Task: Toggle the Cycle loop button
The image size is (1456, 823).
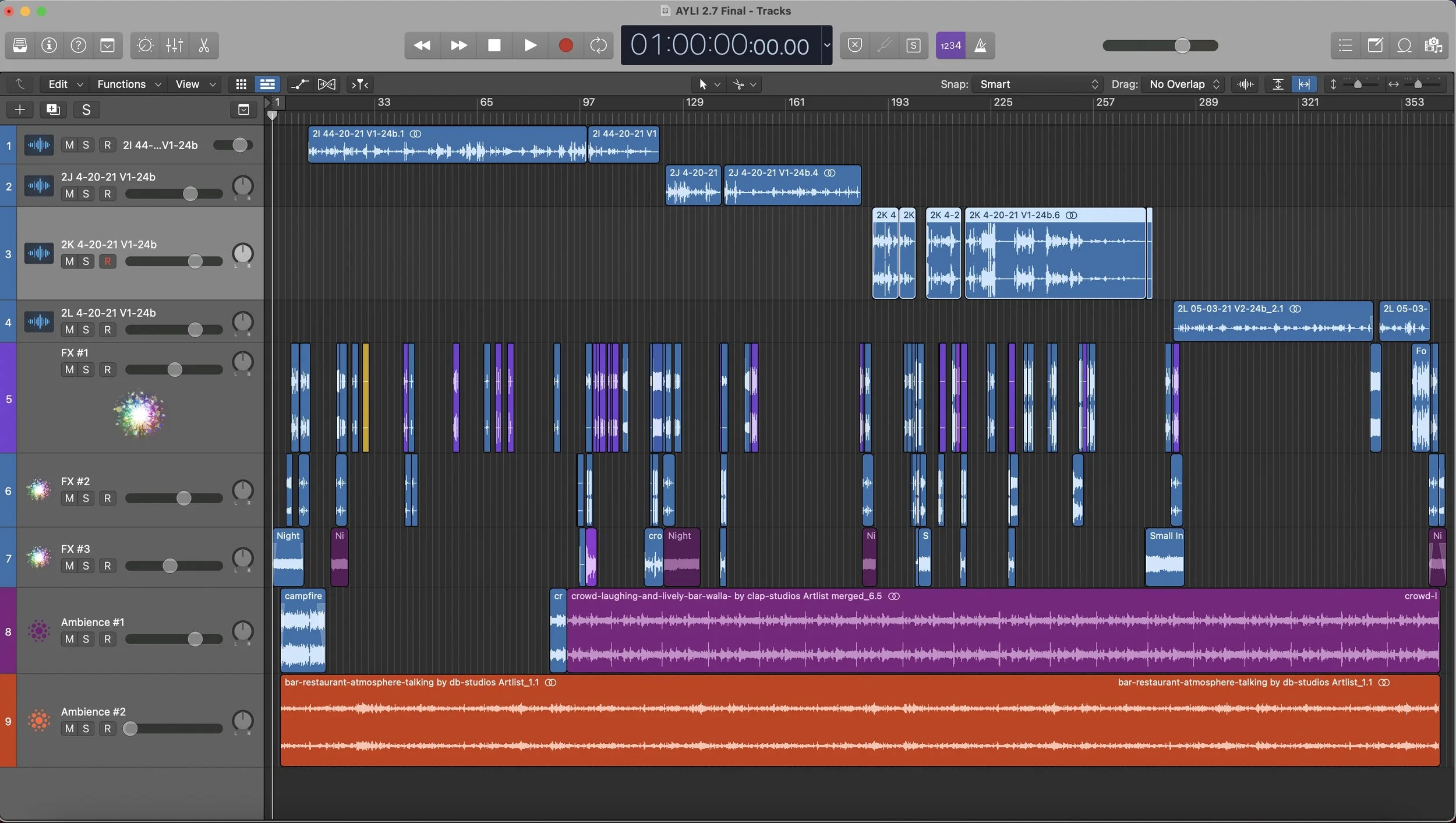Action: coord(598,45)
